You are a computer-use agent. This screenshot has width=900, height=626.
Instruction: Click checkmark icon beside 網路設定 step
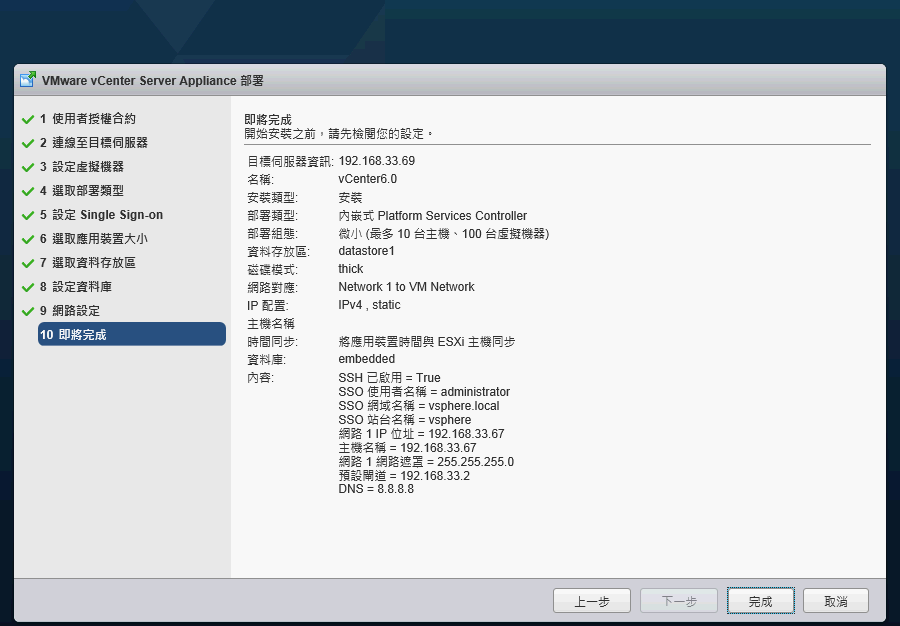tap(28, 312)
